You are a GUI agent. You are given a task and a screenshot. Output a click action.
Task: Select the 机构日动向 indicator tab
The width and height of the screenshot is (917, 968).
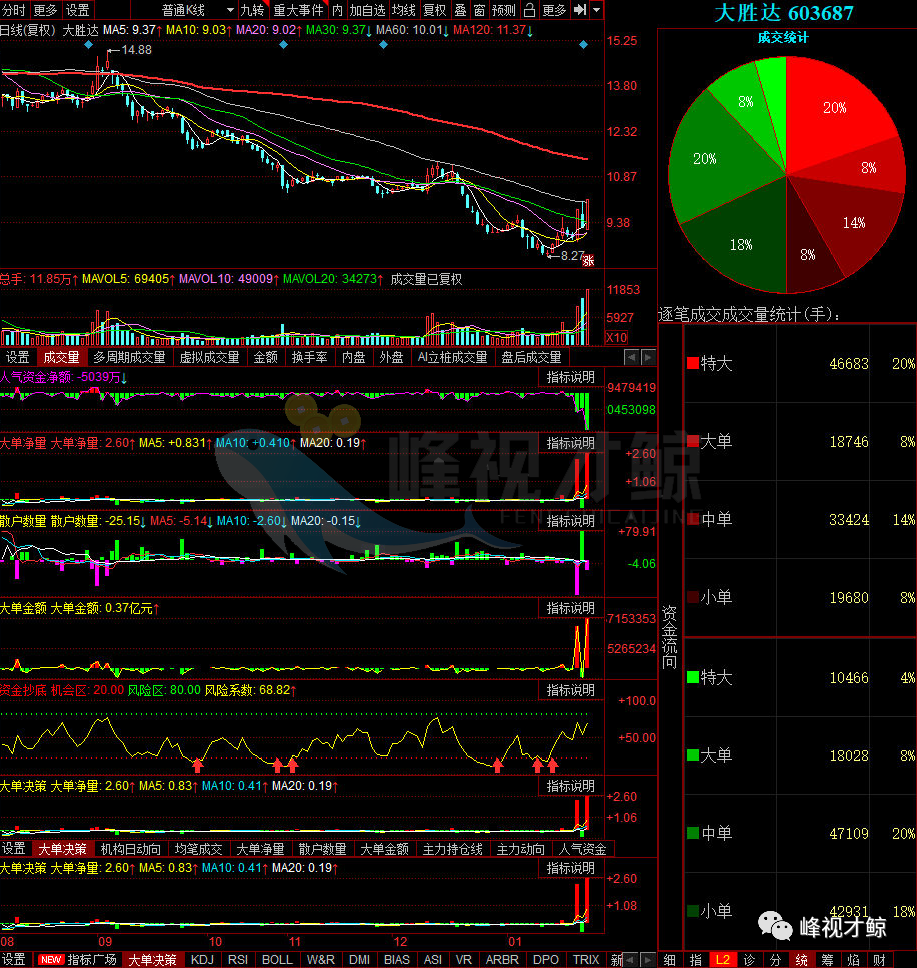point(130,849)
